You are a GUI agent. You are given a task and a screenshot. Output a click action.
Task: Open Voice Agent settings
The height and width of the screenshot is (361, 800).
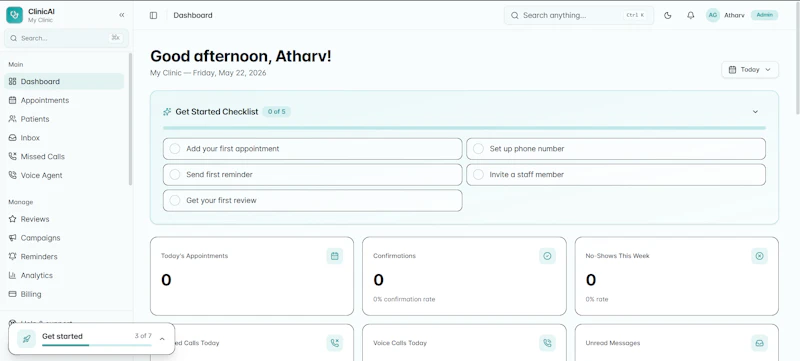tap(64, 175)
